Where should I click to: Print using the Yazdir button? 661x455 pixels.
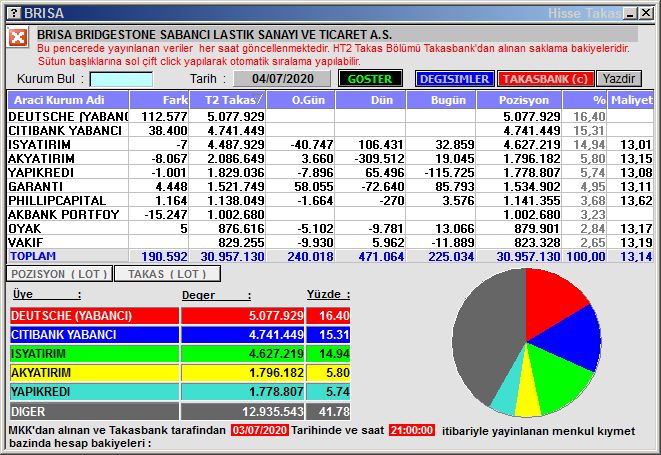tap(618, 79)
